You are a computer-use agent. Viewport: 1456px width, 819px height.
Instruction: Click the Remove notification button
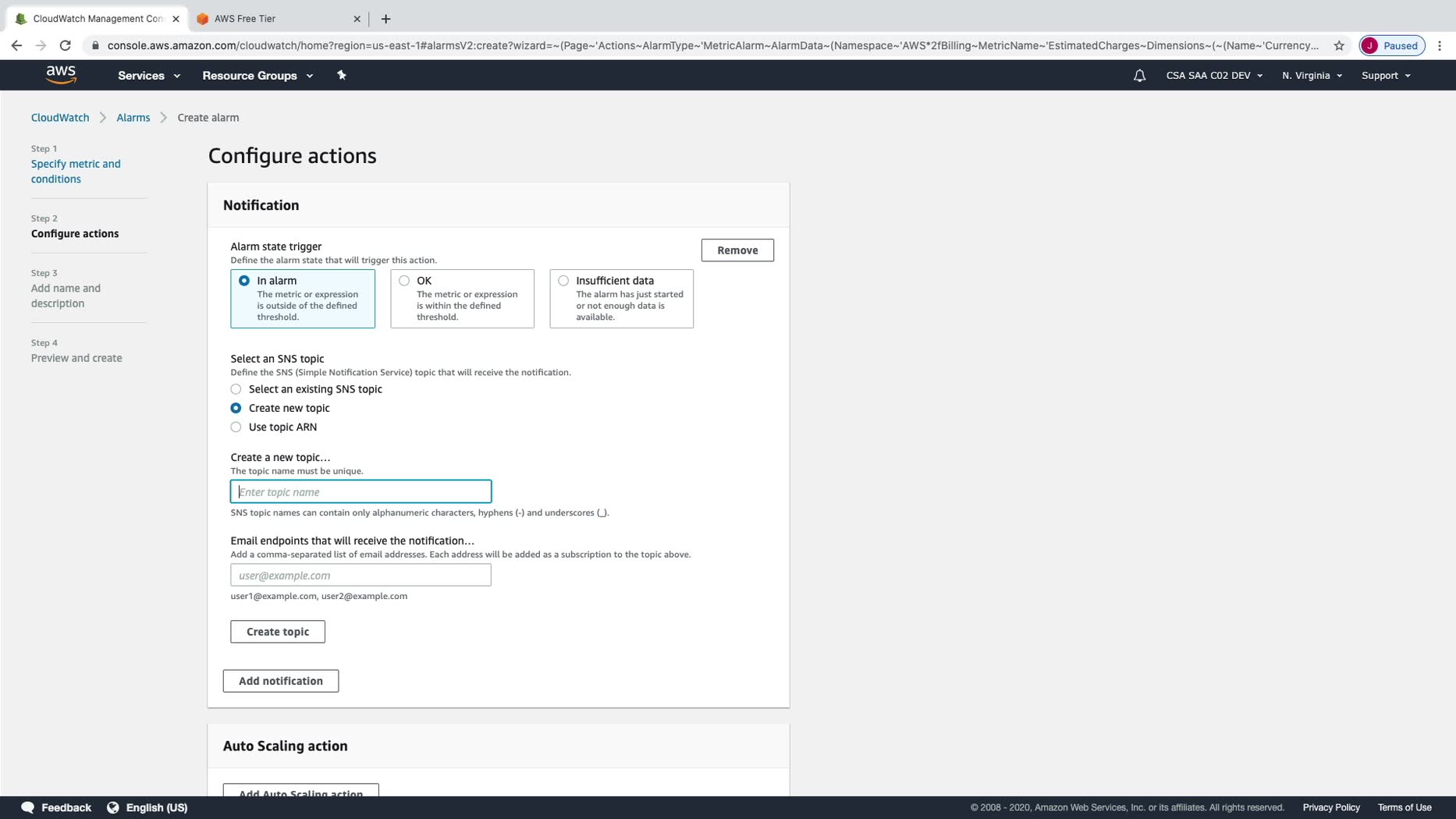[737, 250]
